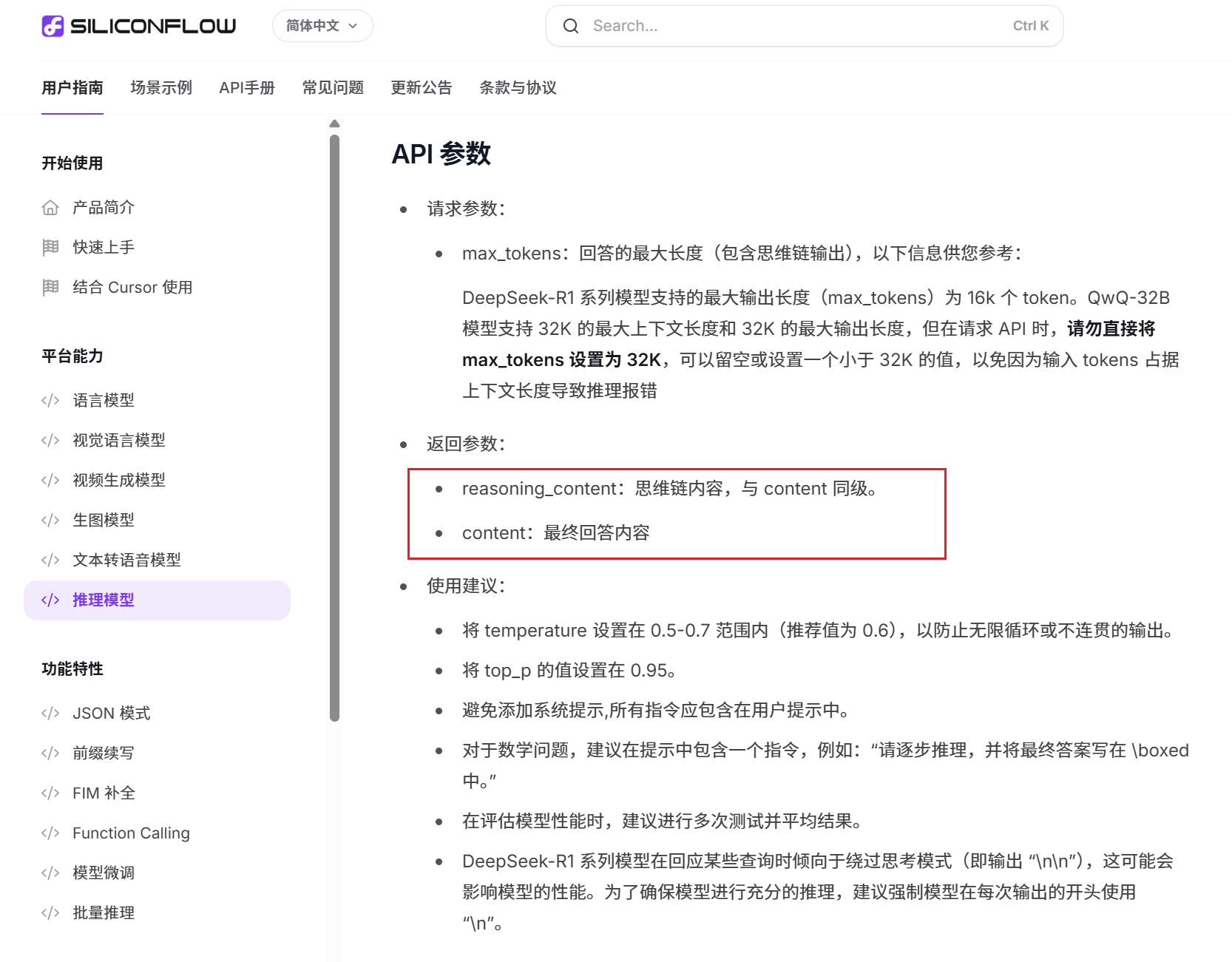Click the home icon beside 产品简介
Viewport: 1232px width, 962px height.
point(50,208)
